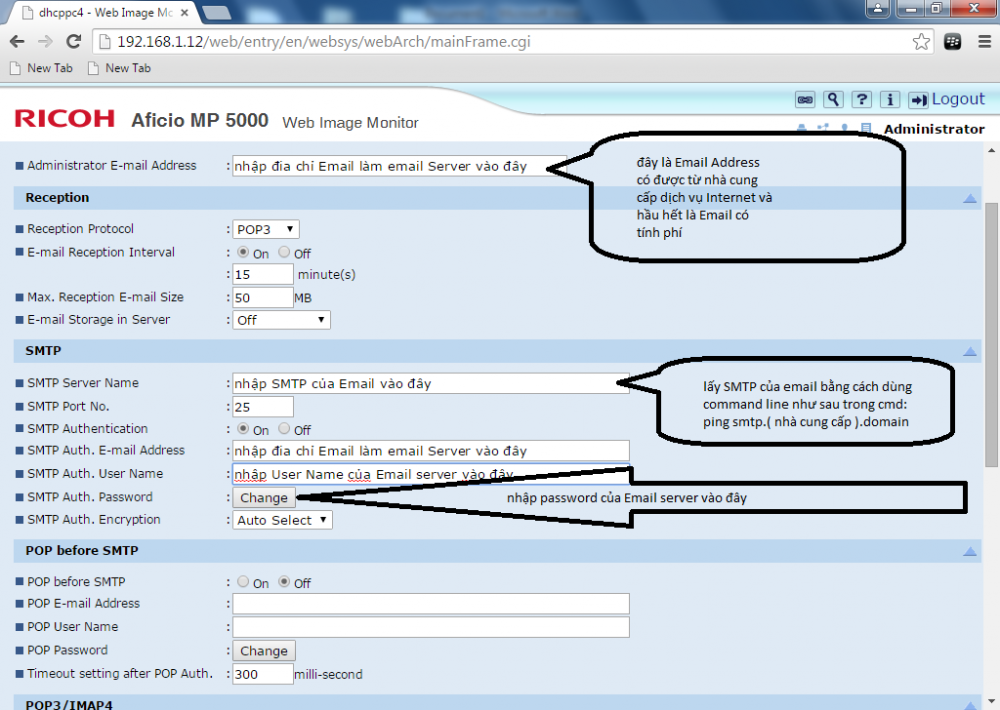Image resolution: width=1000 pixels, height=710 pixels.
Task: Click Change for SMTP Auth. Password
Action: coord(264,497)
